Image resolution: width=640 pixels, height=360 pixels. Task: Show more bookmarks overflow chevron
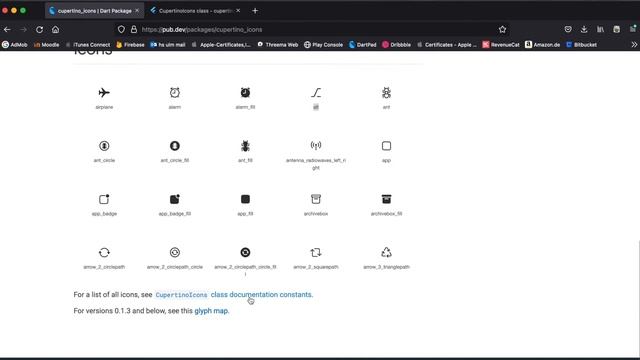point(634,44)
